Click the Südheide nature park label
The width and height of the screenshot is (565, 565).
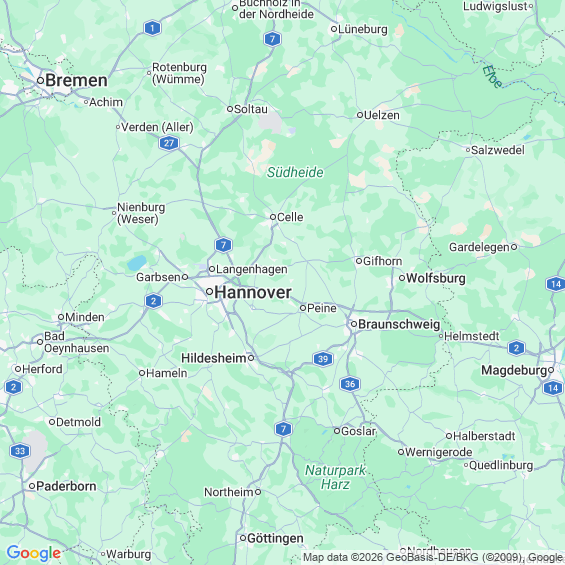295,172
